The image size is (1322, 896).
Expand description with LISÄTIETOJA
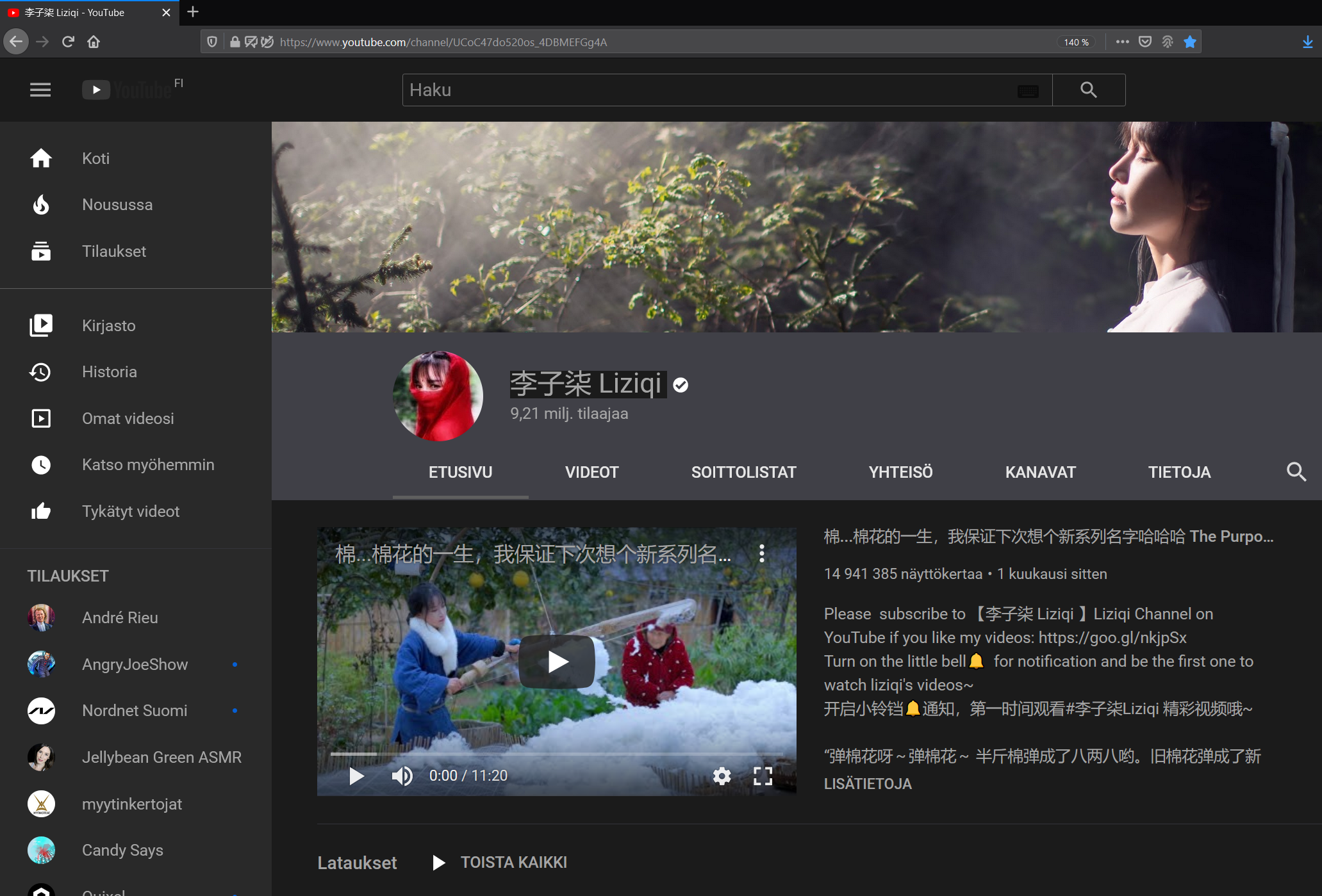click(868, 784)
